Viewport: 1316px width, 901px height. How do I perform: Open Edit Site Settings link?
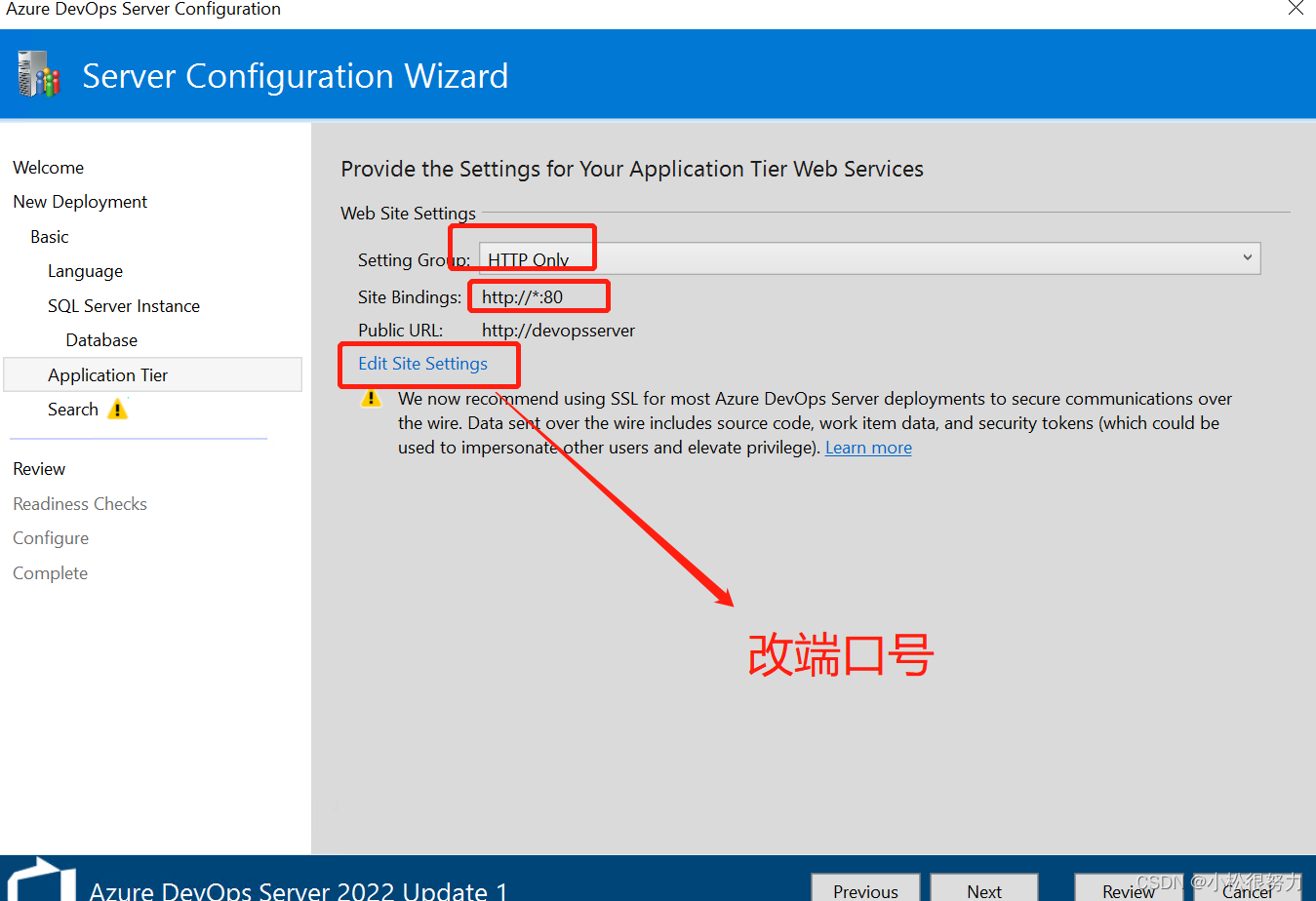(x=422, y=364)
